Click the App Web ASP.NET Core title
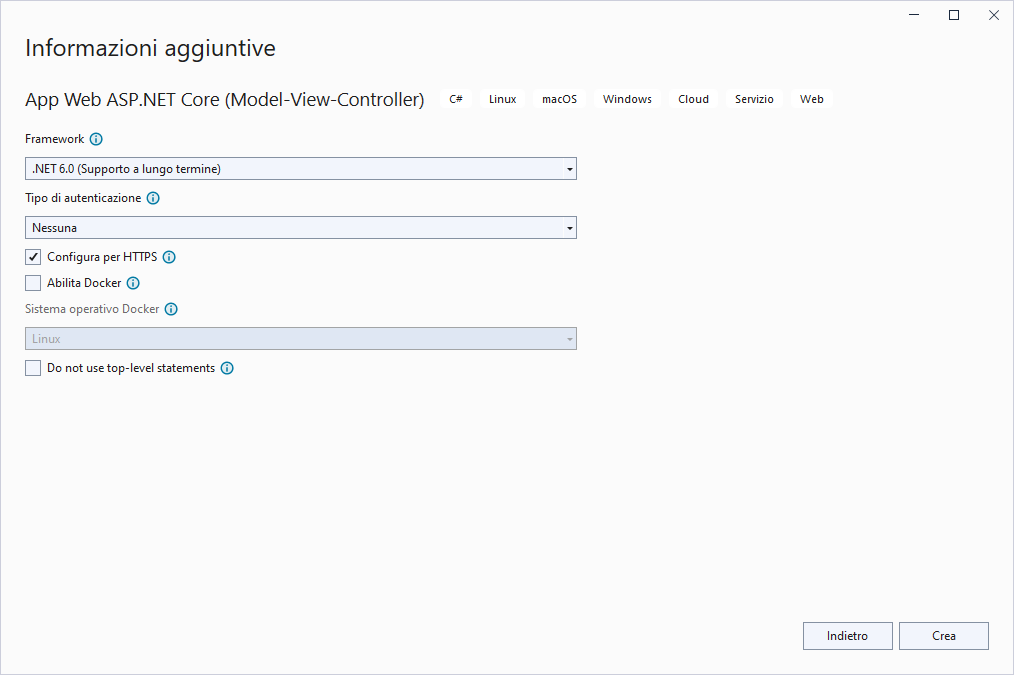 (x=225, y=100)
